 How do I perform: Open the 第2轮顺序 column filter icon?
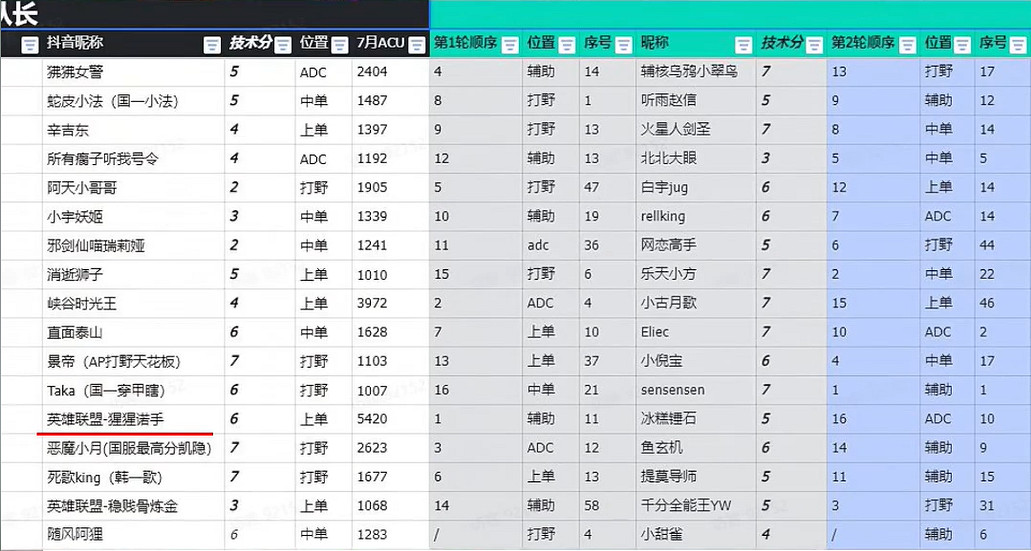pyautogui.click(x=907, y=44)
